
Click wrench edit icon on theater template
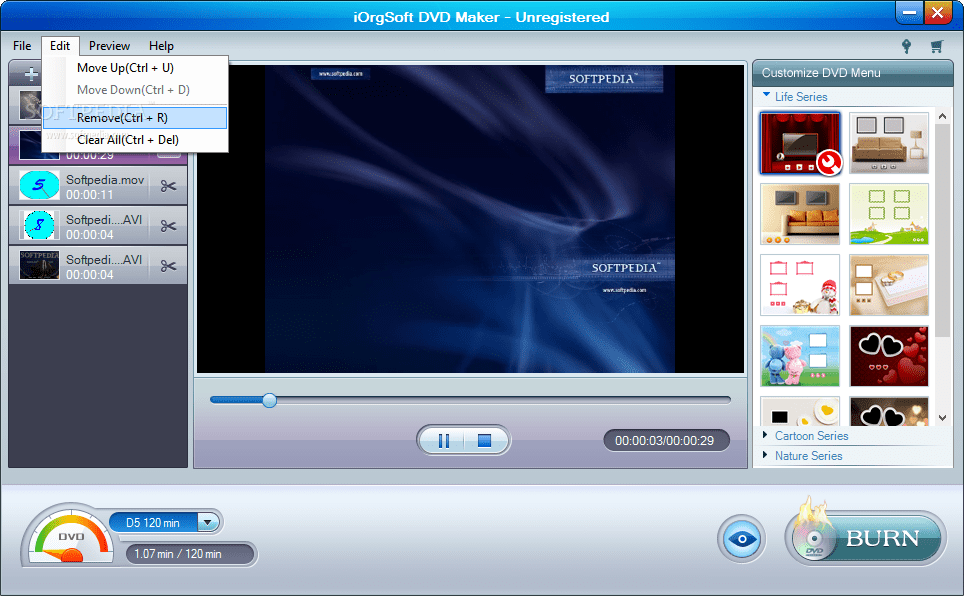pyautogui.click(x=829, y=163)
